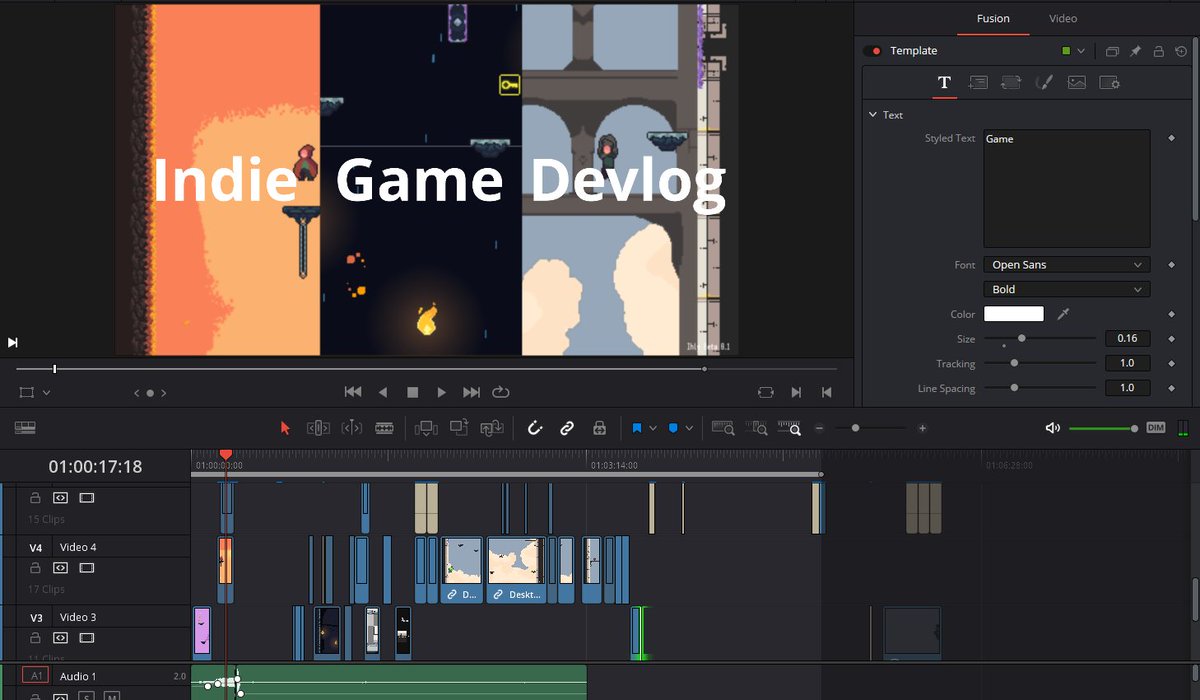Click the V3 destination control
Image resolution: width=1200 pixels, height=700 pixels.
[x=36, y=618]
